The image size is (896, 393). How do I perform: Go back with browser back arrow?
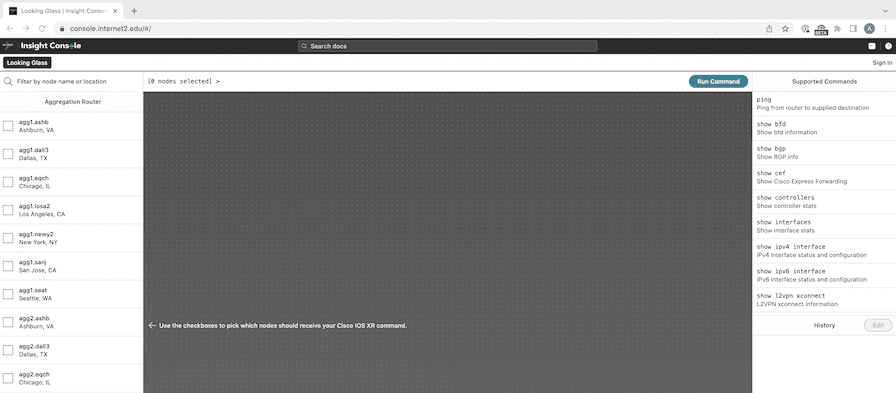click(10, 29)
